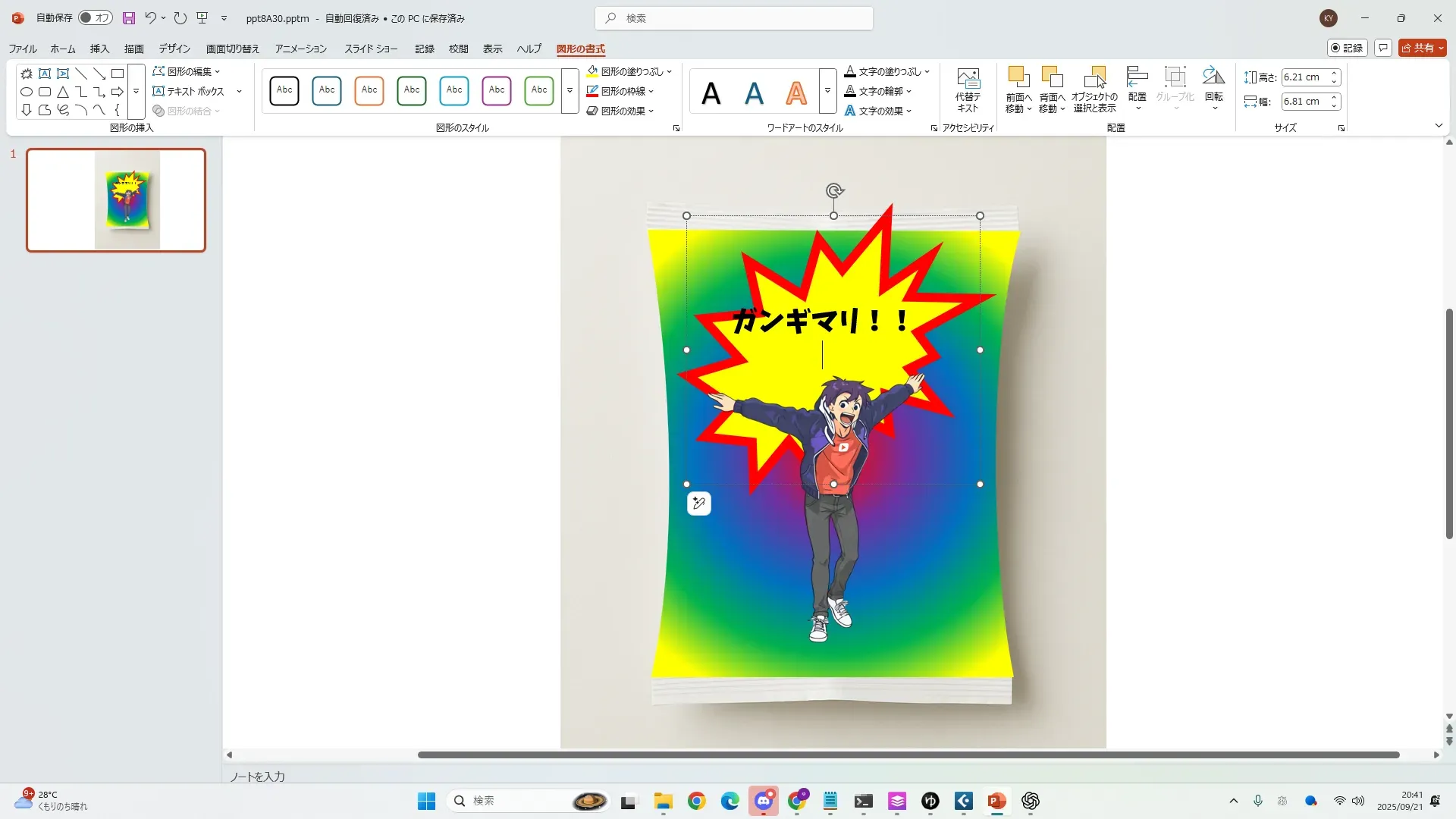
Task: Toggle microphone icon in system tray
Action: 1258,801
